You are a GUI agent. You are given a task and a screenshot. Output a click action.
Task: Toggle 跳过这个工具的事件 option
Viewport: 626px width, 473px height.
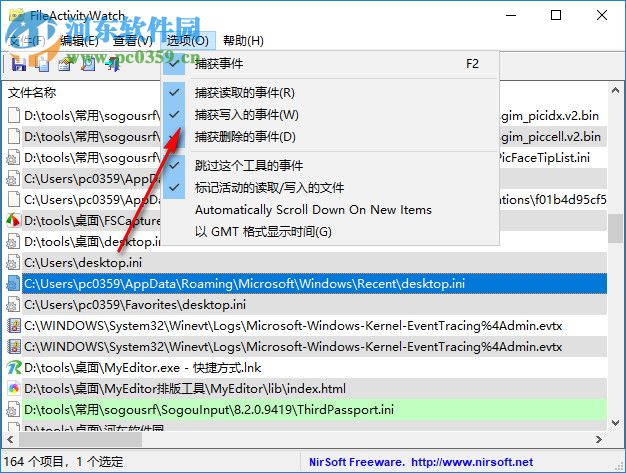pyautogui.click(x=331, y=165)
